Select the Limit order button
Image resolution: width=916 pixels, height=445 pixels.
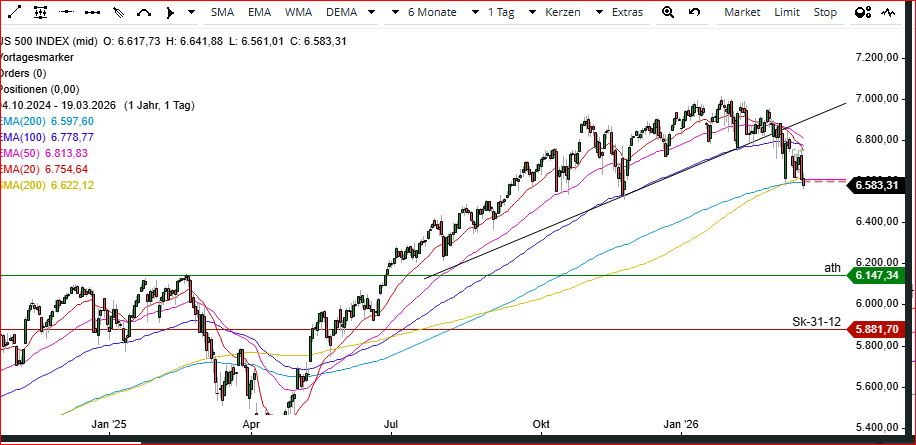click(x=787, y=13)
